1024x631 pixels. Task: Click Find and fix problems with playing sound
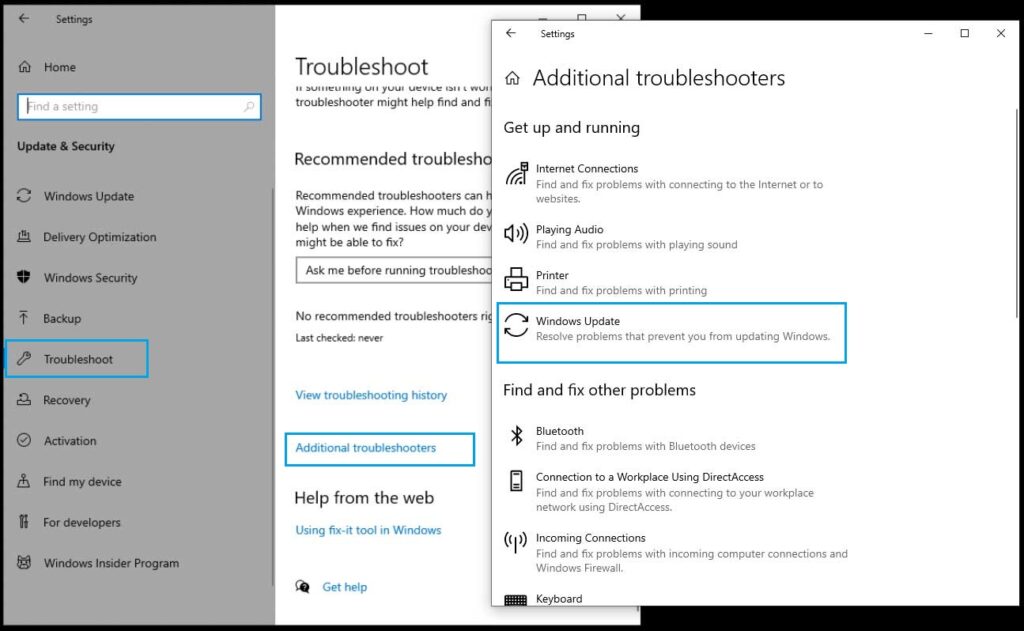(637, 245)
